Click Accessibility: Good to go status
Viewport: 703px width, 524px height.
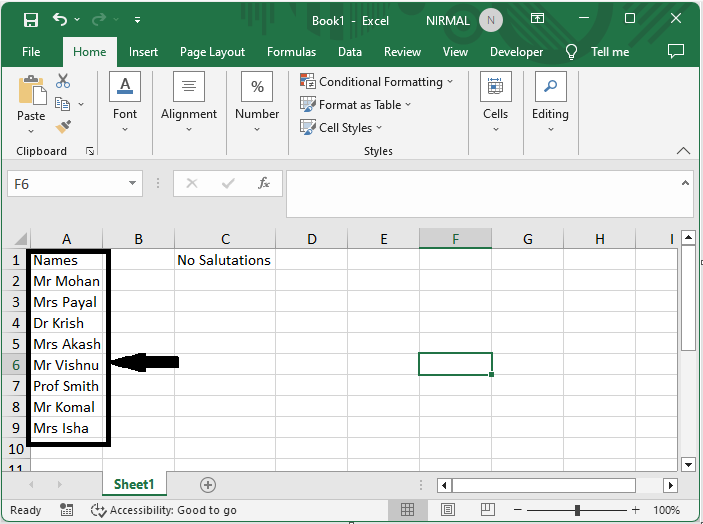click(x=164, y=510)
